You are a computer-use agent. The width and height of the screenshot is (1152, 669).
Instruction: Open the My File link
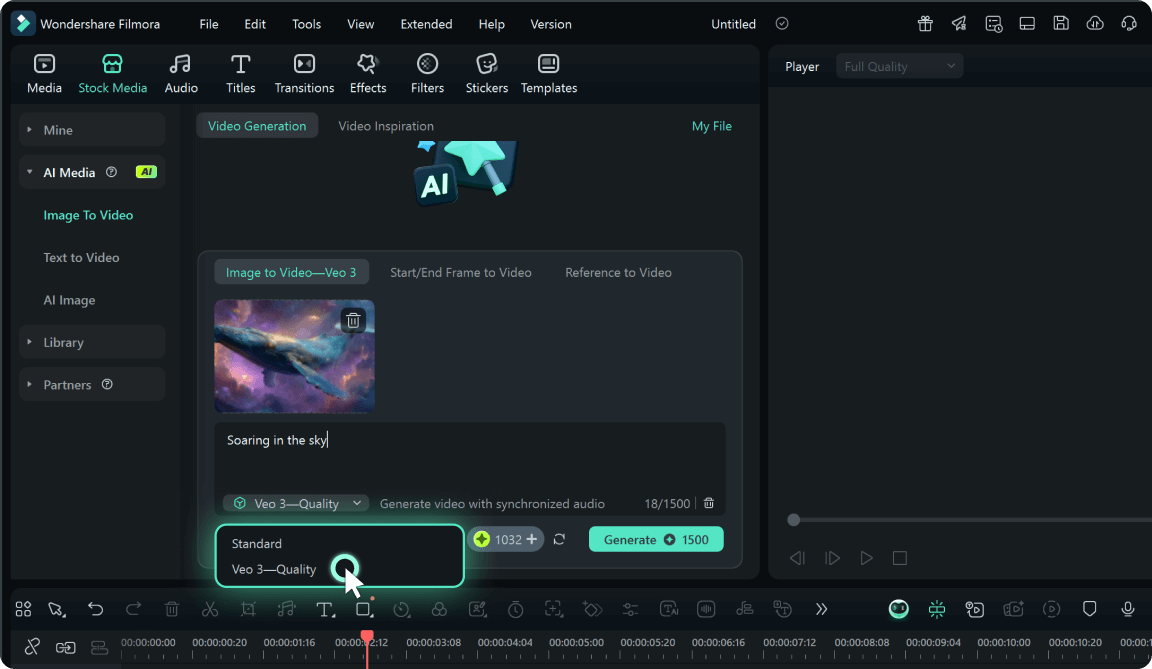point(711,126)
